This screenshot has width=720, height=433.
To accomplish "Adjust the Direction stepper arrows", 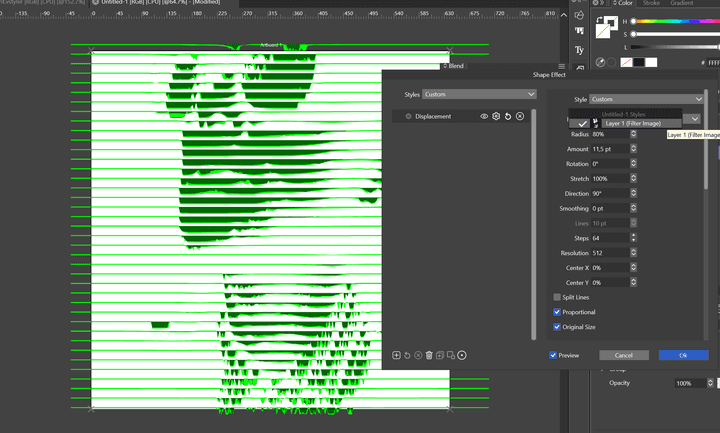I will click(x=633, y=193).
